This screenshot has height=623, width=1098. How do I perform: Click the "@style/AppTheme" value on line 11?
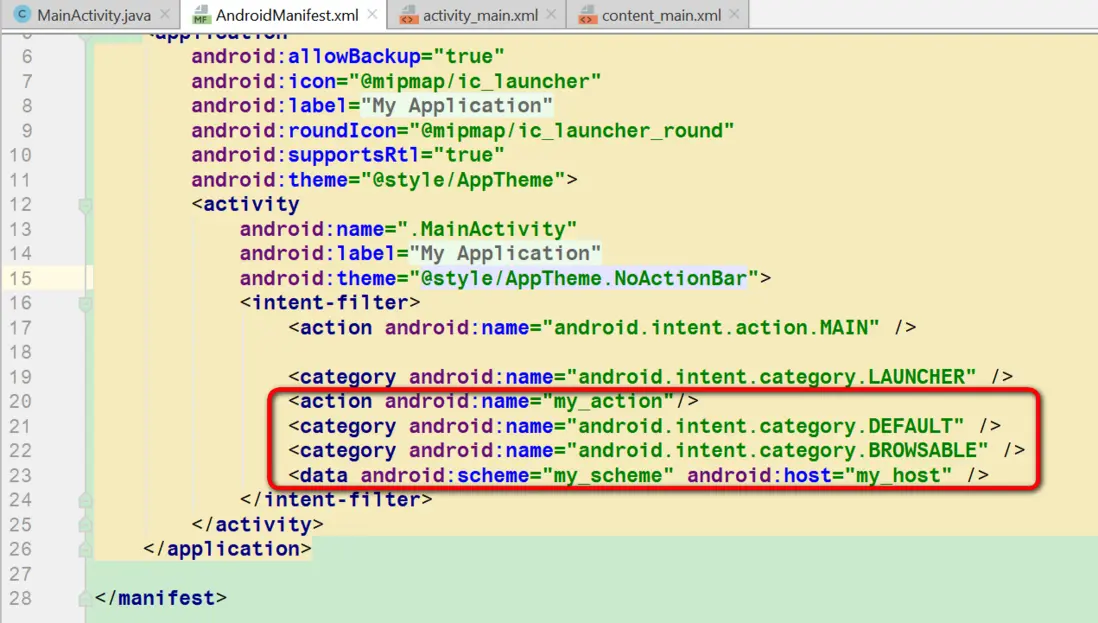[463, 180]
